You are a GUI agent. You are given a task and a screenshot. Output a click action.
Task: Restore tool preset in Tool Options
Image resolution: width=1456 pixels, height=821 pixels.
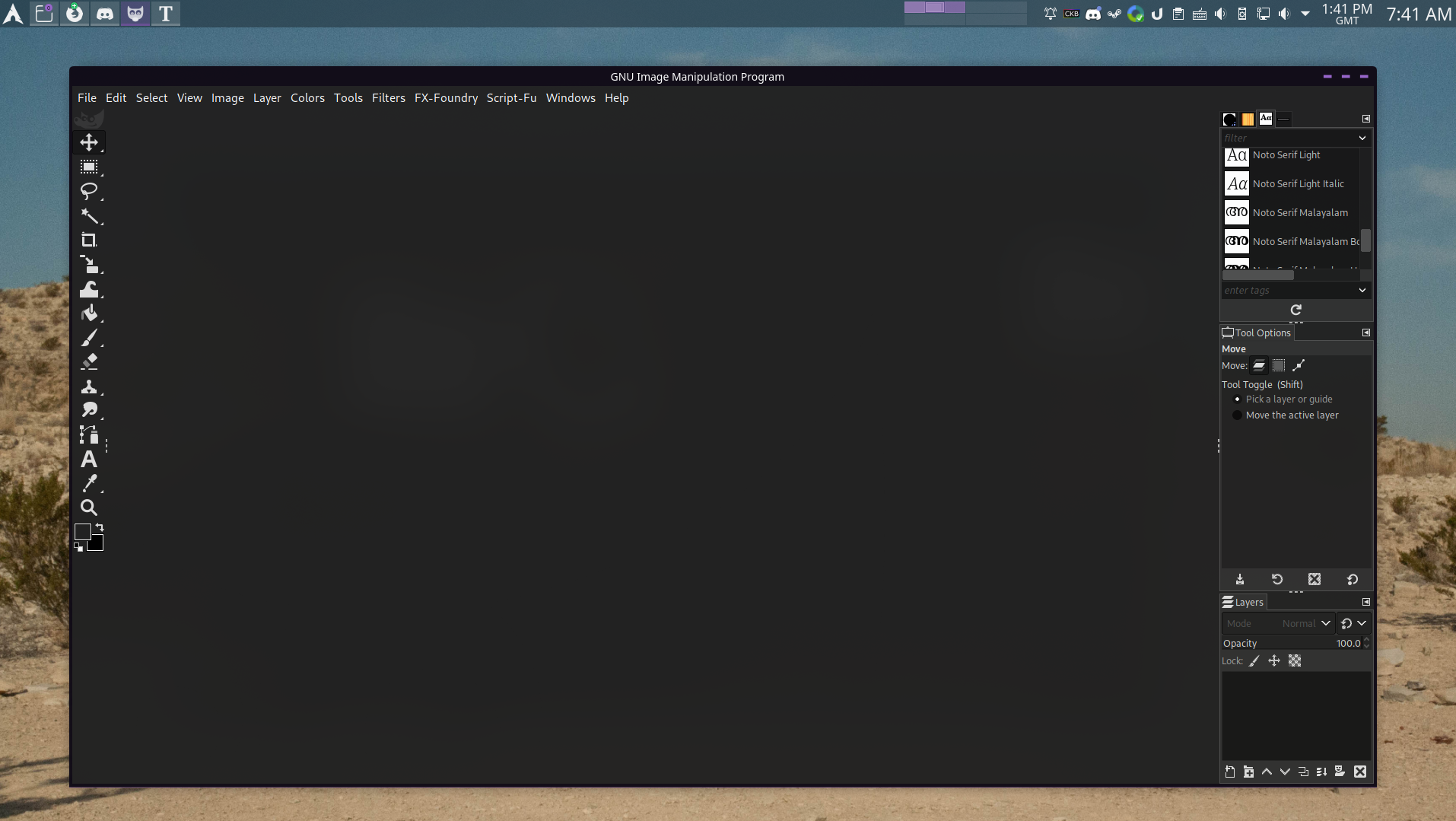pos(1277,580)
